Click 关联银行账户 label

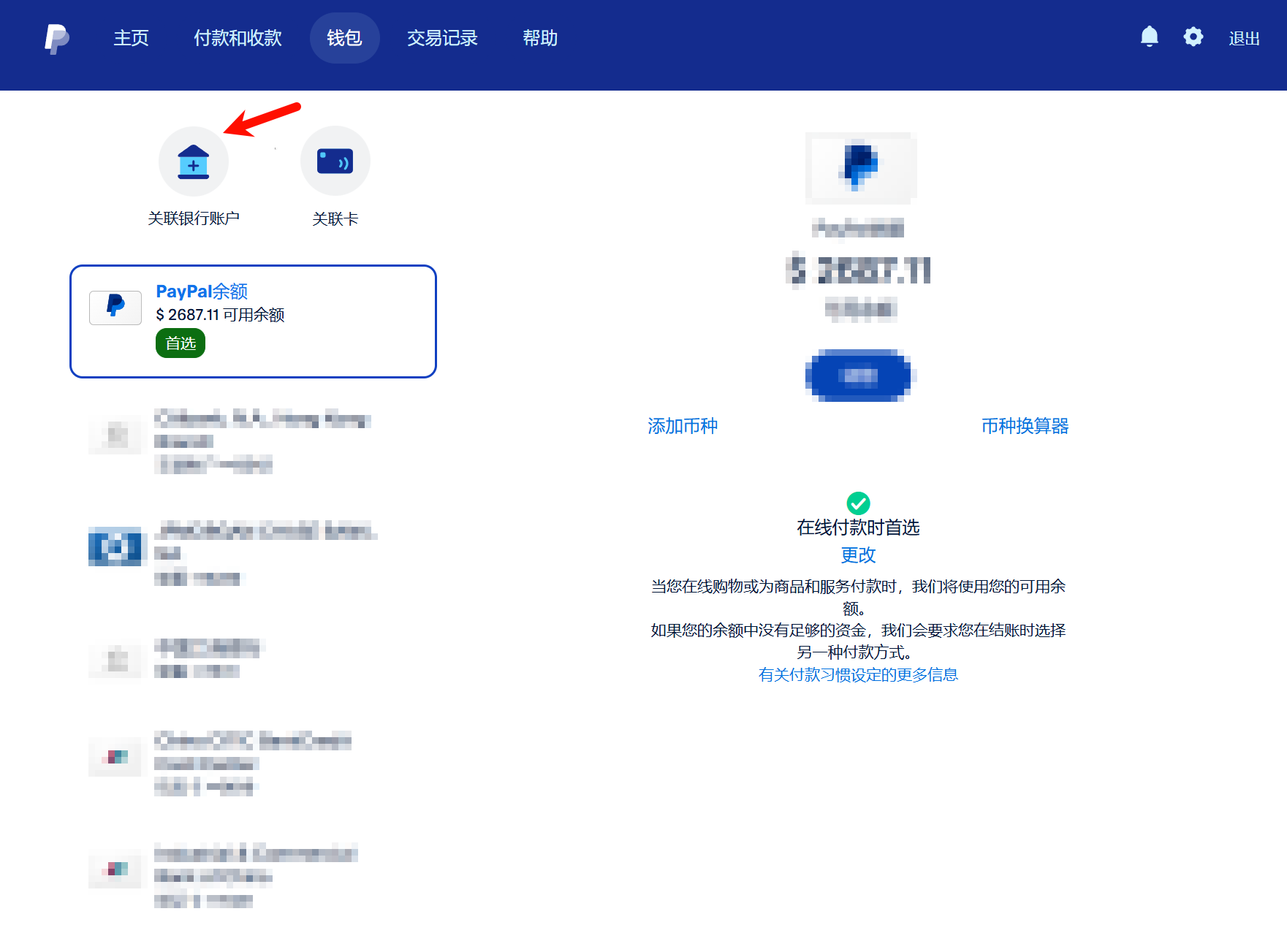(194, 218)
